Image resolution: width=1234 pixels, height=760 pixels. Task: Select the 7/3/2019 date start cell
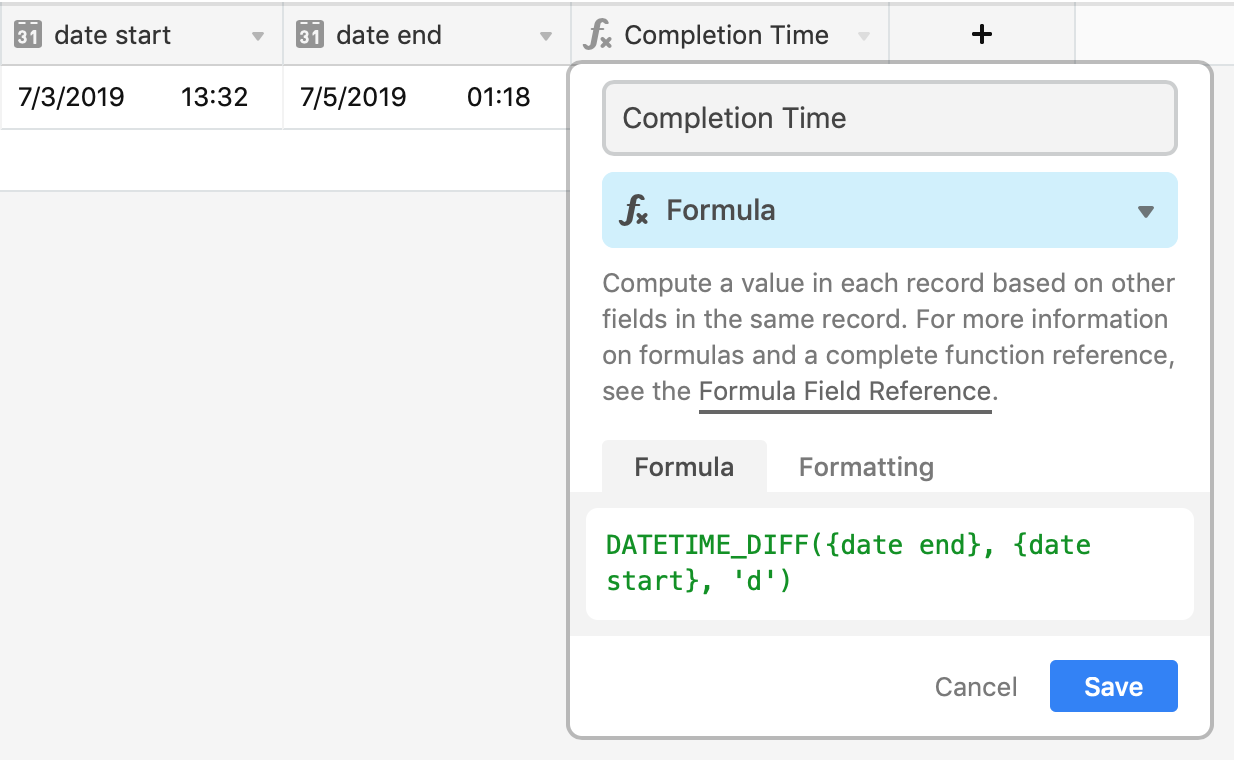pyautogui.click(x=142, y=97)
